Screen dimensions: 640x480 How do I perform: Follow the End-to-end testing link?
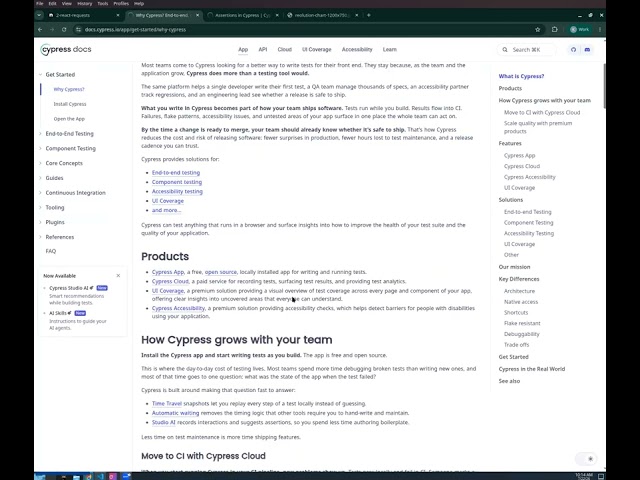(176, 173)
